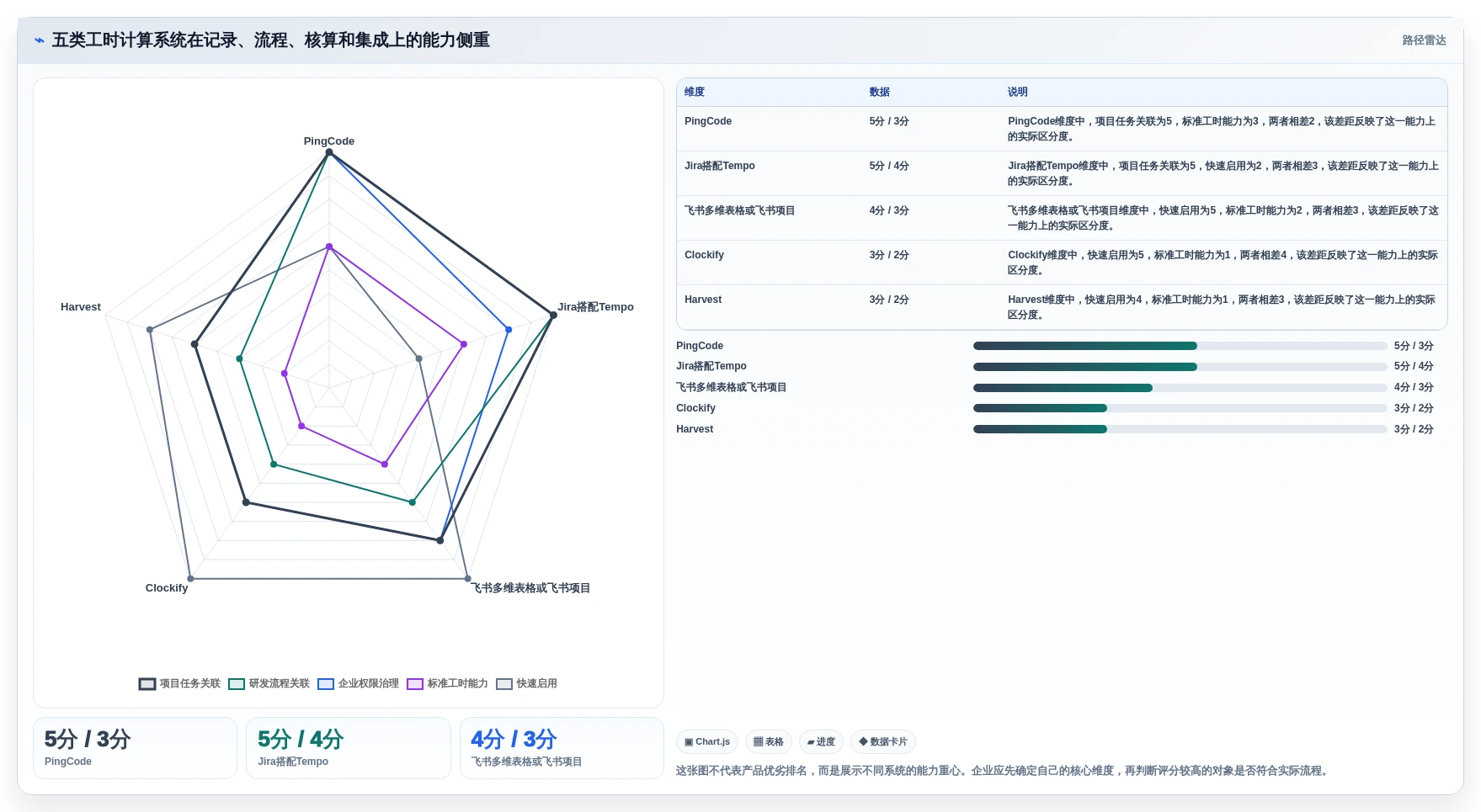1481x812 pixels.
Task: Click the Clockify axis label on the radar
Action: [167, 588]
